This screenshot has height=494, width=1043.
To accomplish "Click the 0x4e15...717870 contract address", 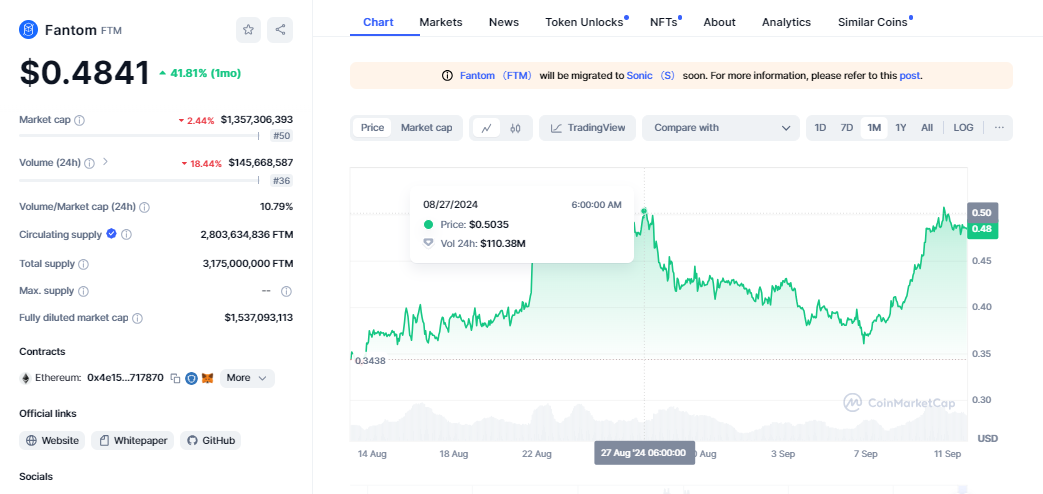I will click(125, 378).
